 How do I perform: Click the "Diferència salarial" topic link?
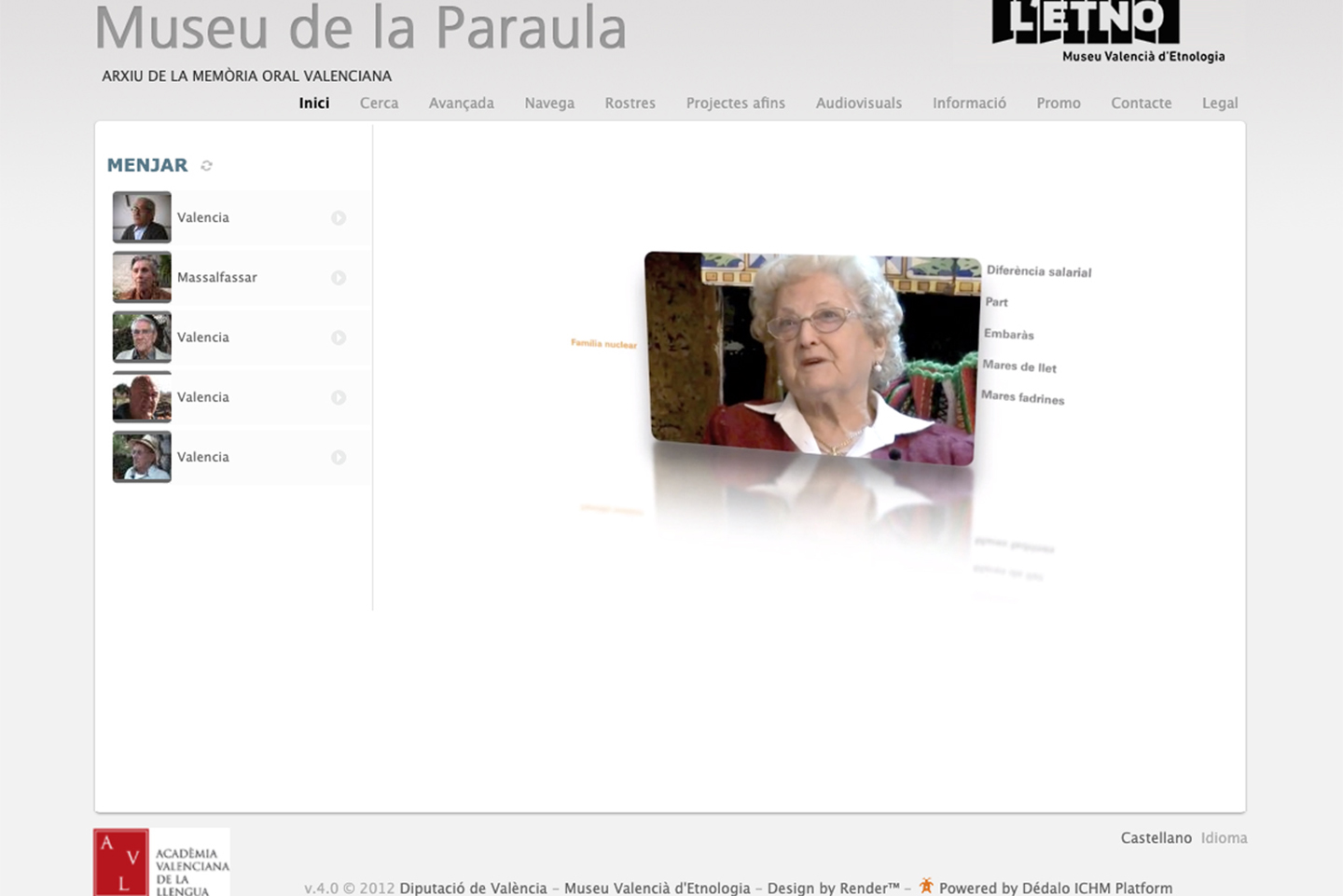[x=1038, y=271]
